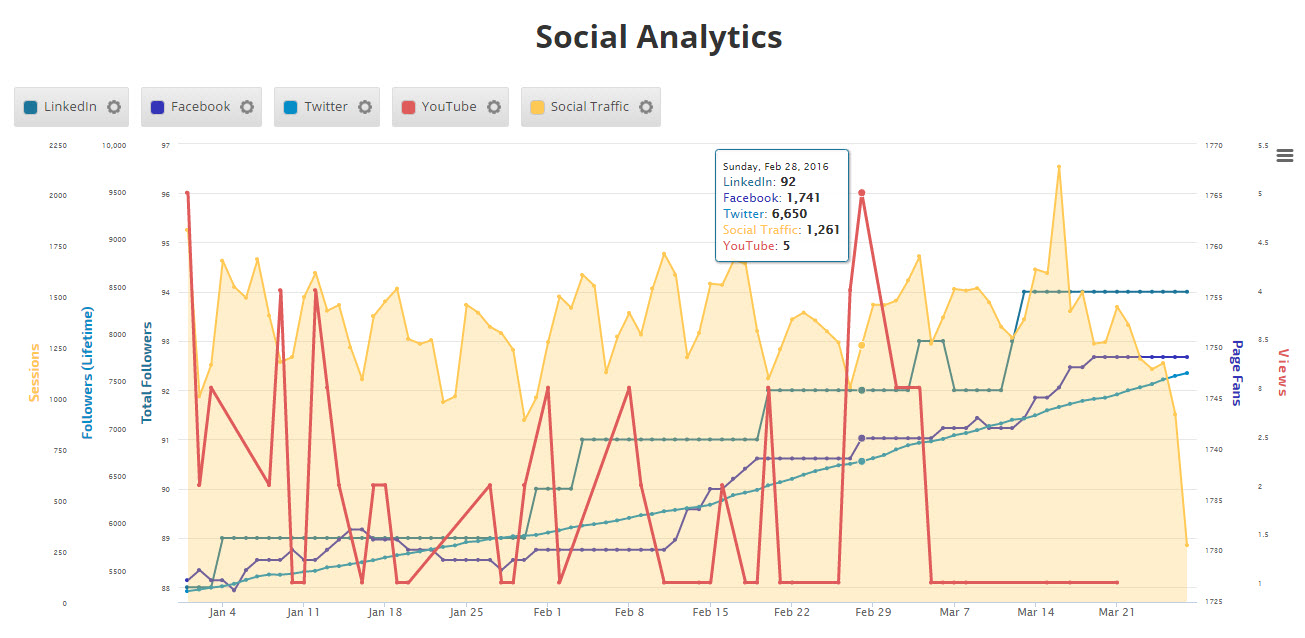The height and width of the screenshot is (638, 1305).
Task: Click the Jan 4 date label
Action: click(224, 611)
